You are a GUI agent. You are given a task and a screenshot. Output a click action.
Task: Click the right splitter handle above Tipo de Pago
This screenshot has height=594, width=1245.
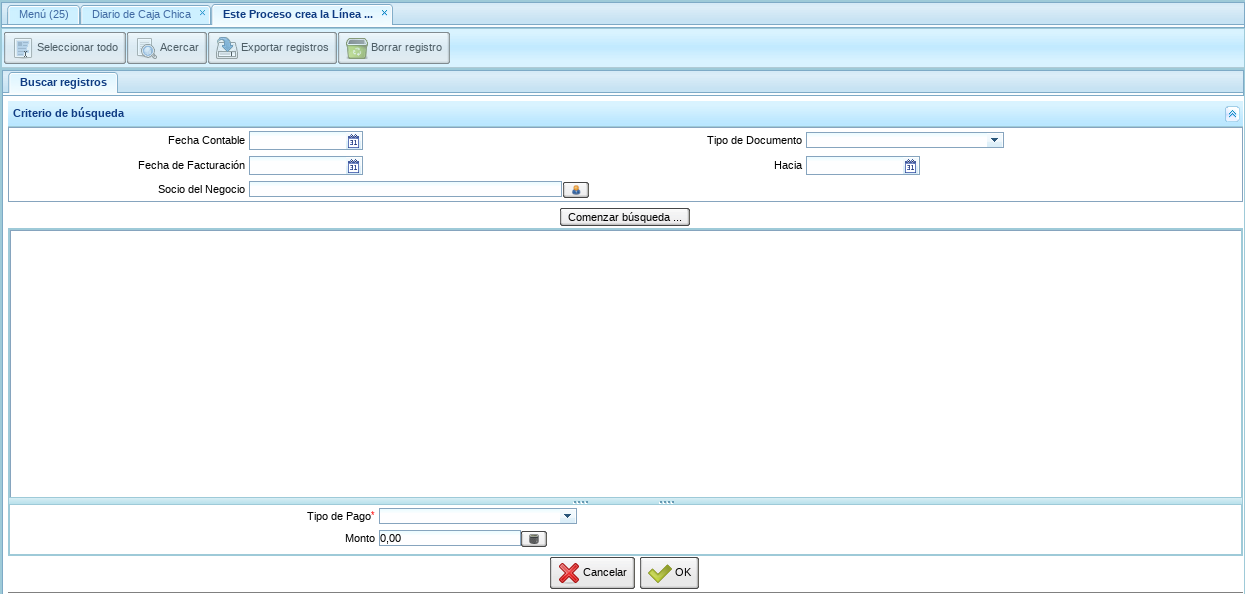click(667, 501)
